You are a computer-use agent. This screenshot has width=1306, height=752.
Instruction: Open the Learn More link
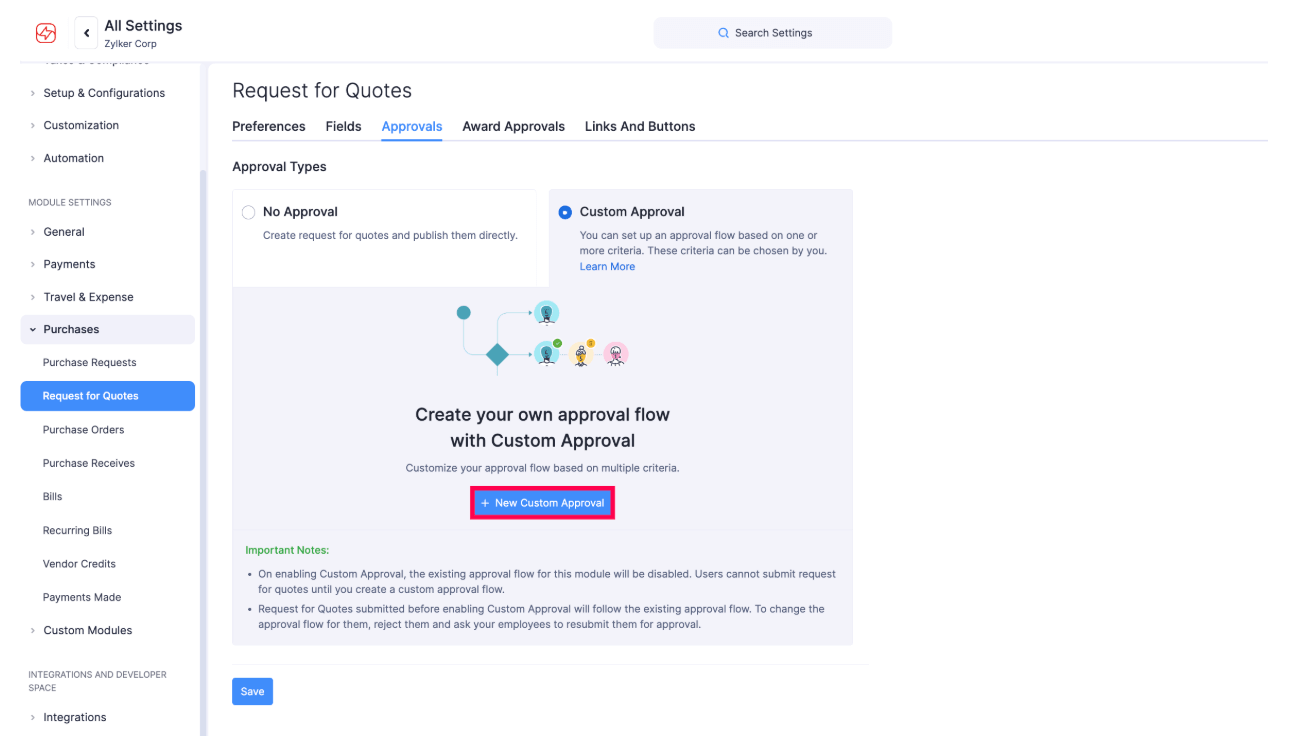607,266
